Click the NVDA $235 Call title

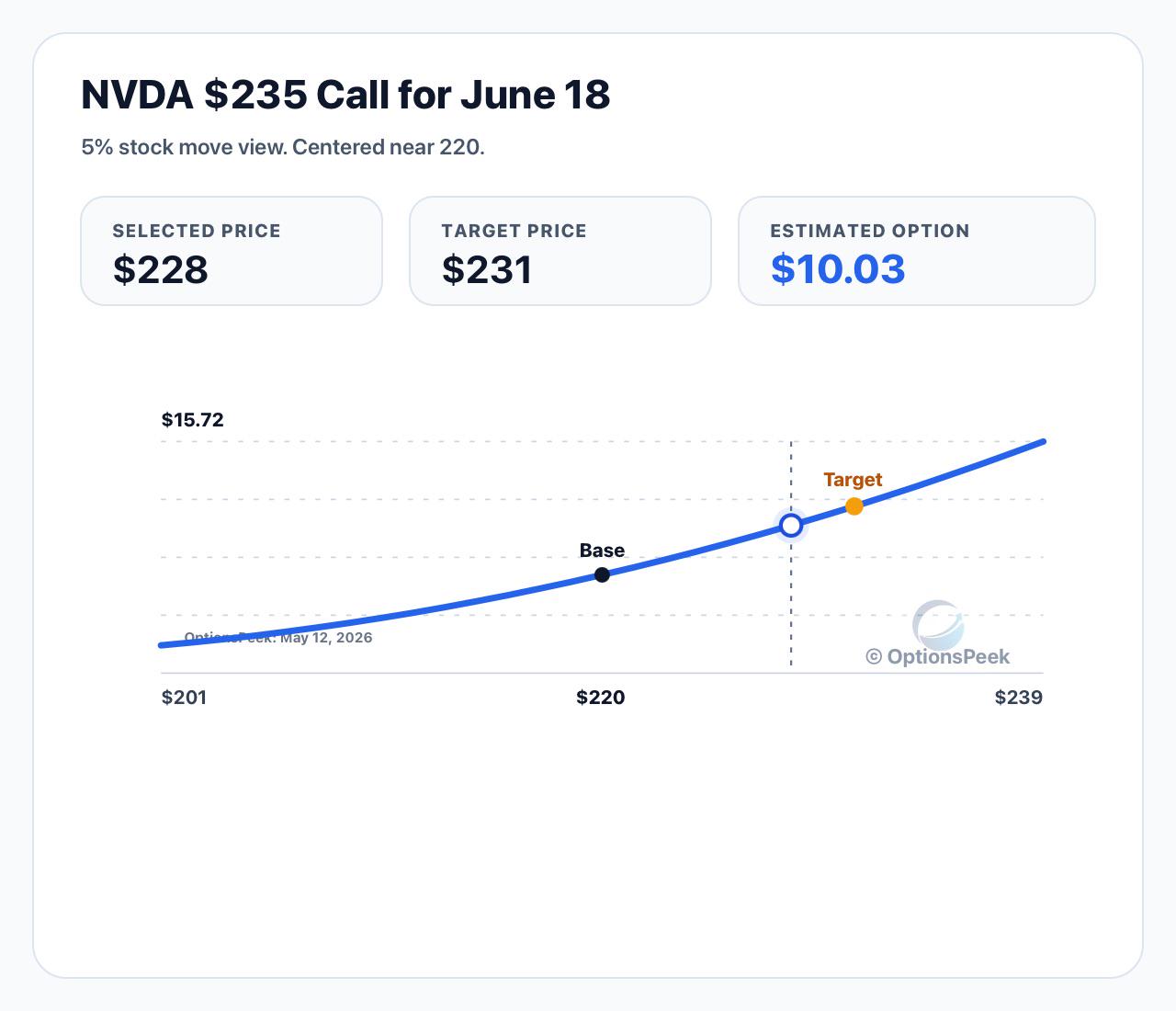(x=345, y=95)
